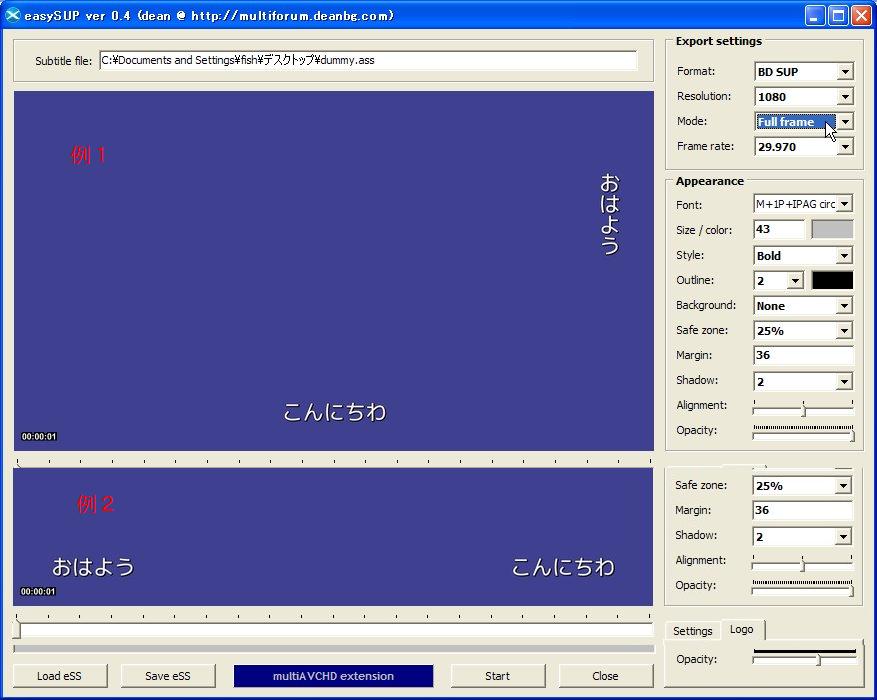Expand the upper Safe zone dropdown
This screenshot has height=700, width=877.
tap(803, 330)
